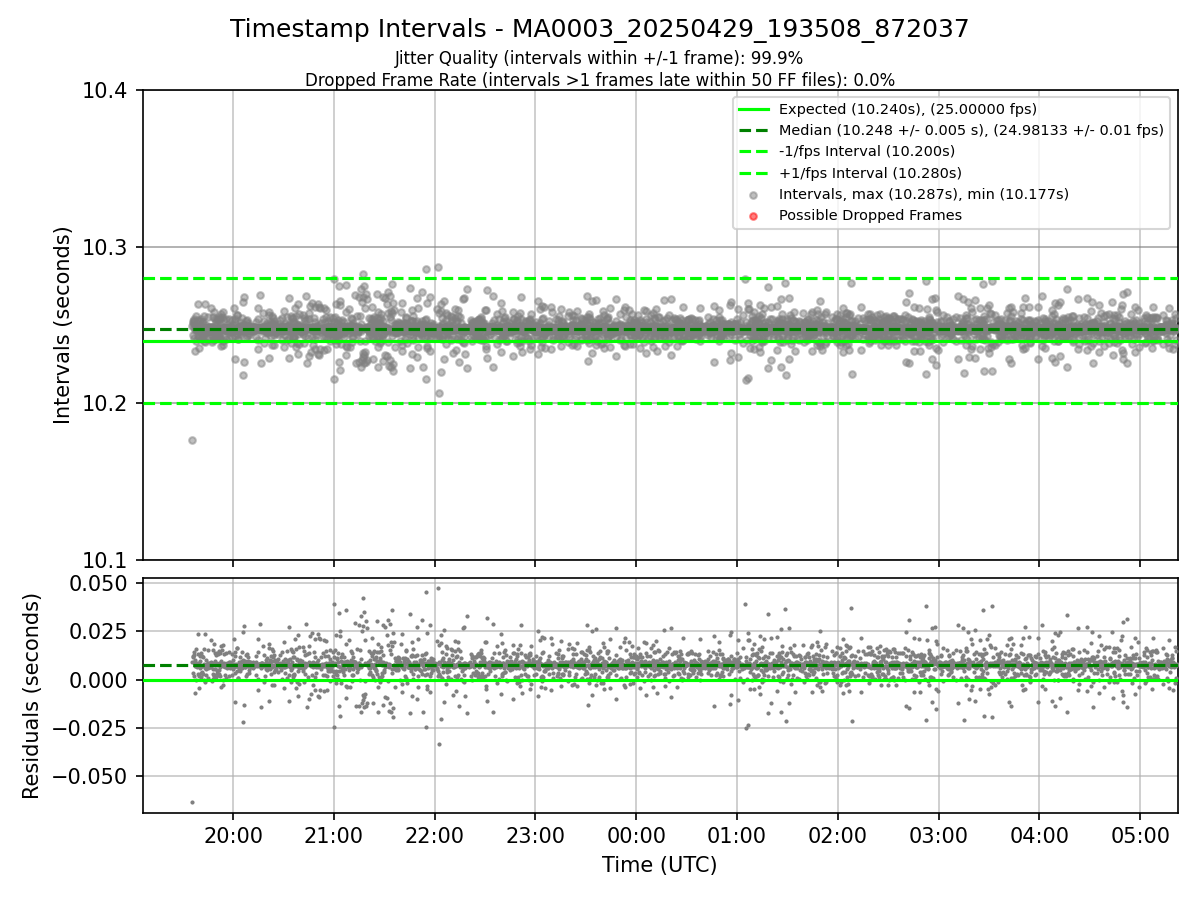
Task: Click the x-axis tick label '05:00'
Action: 1140,834
